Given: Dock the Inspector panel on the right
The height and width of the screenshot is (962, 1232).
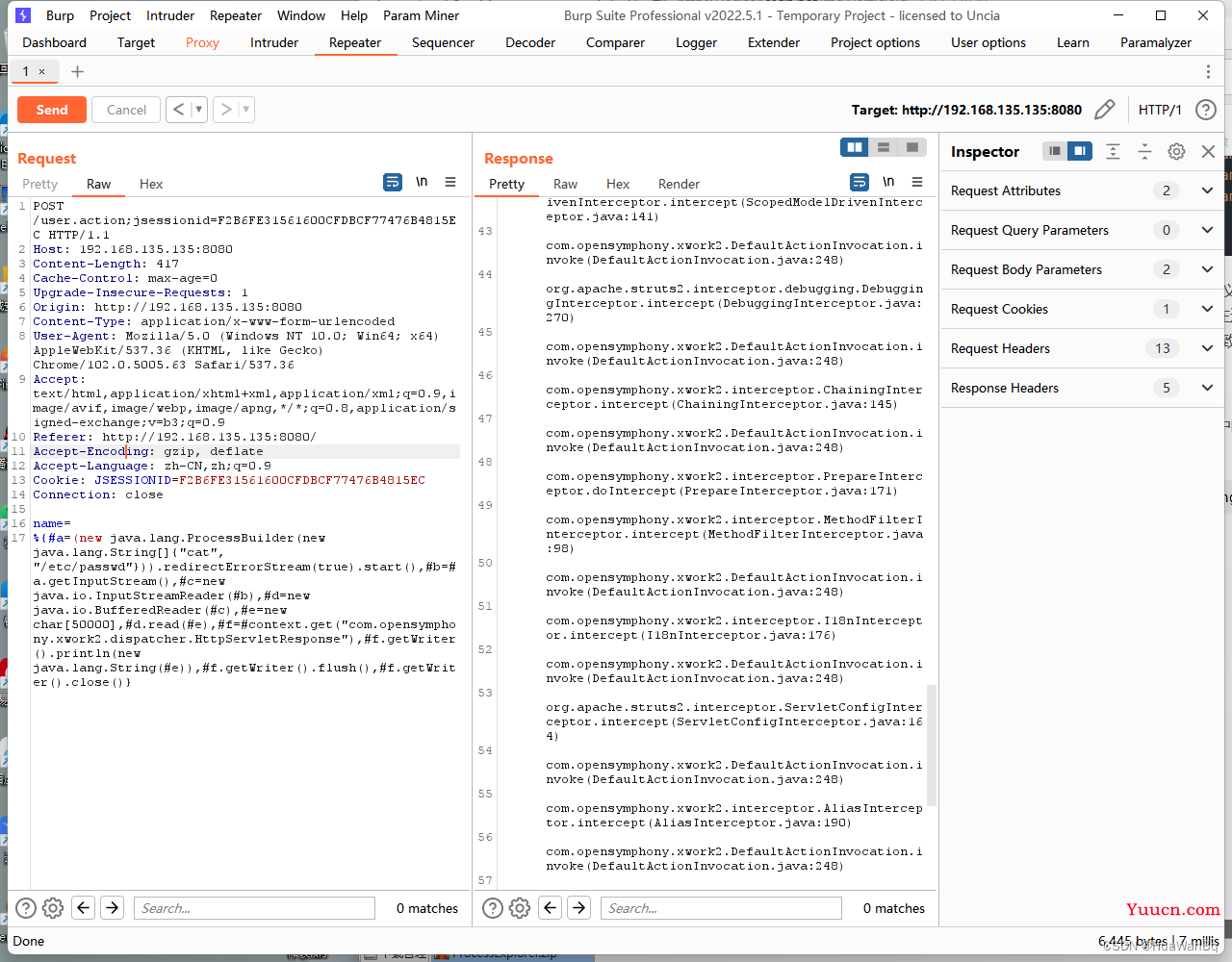Looking at the screenshot, I should point(1080,151).
